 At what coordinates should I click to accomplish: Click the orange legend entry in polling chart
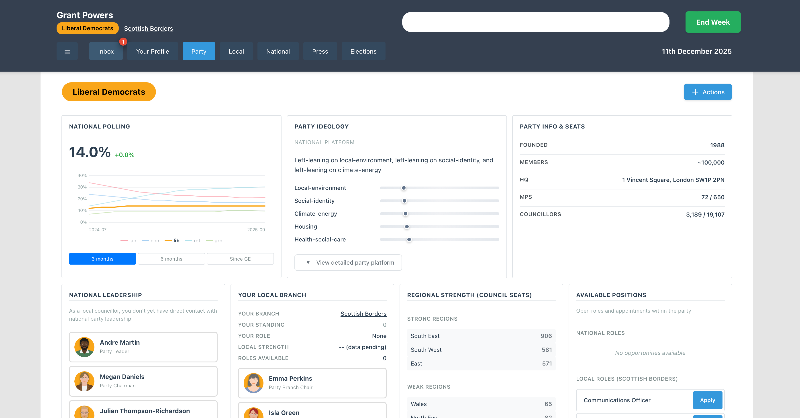coord(172,240)
